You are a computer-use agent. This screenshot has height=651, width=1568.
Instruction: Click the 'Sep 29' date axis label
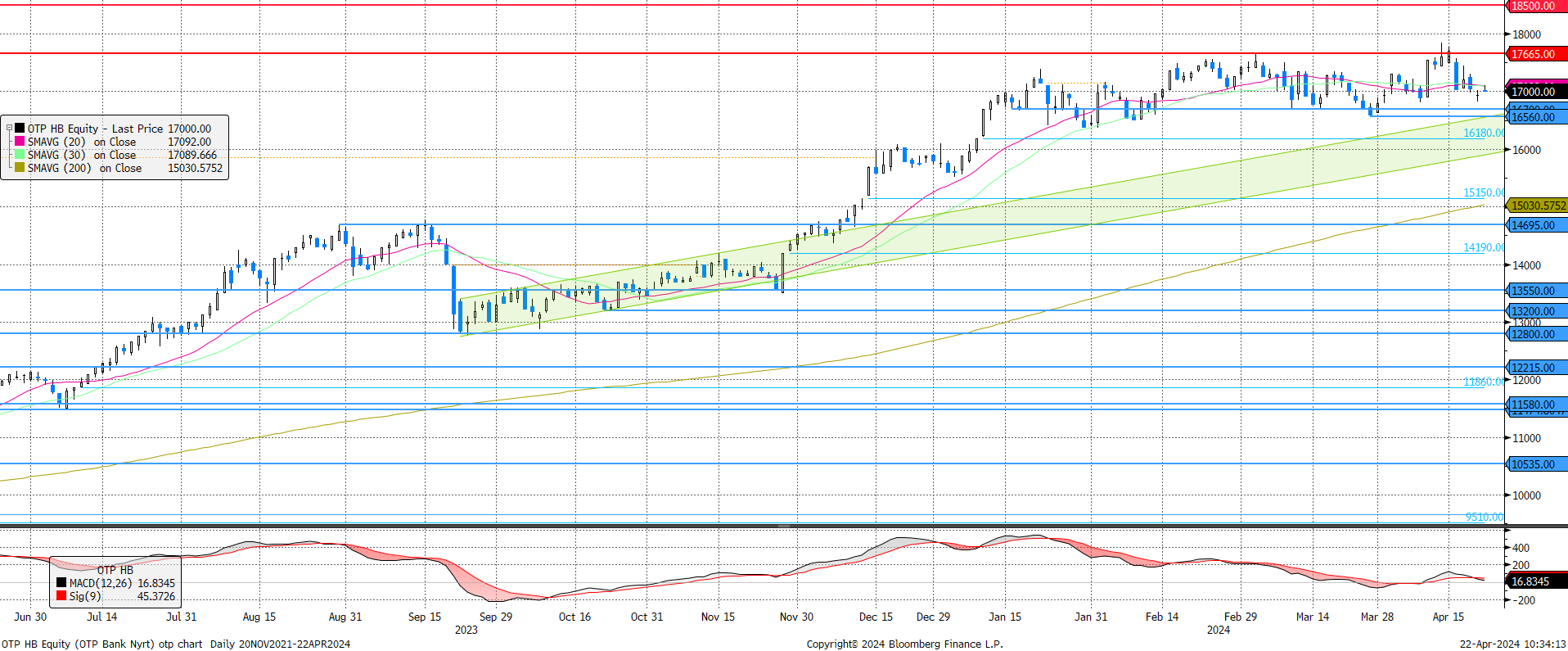click(496, 617)
